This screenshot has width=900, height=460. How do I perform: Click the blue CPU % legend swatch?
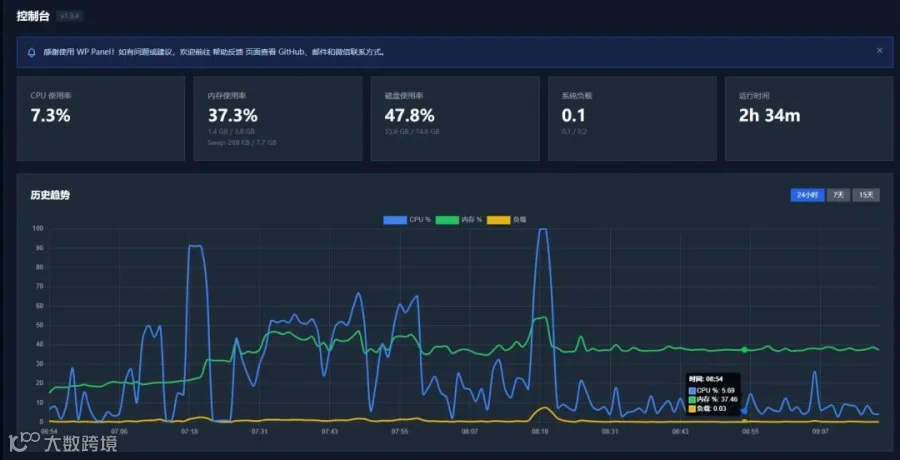[x=394, y=219]
